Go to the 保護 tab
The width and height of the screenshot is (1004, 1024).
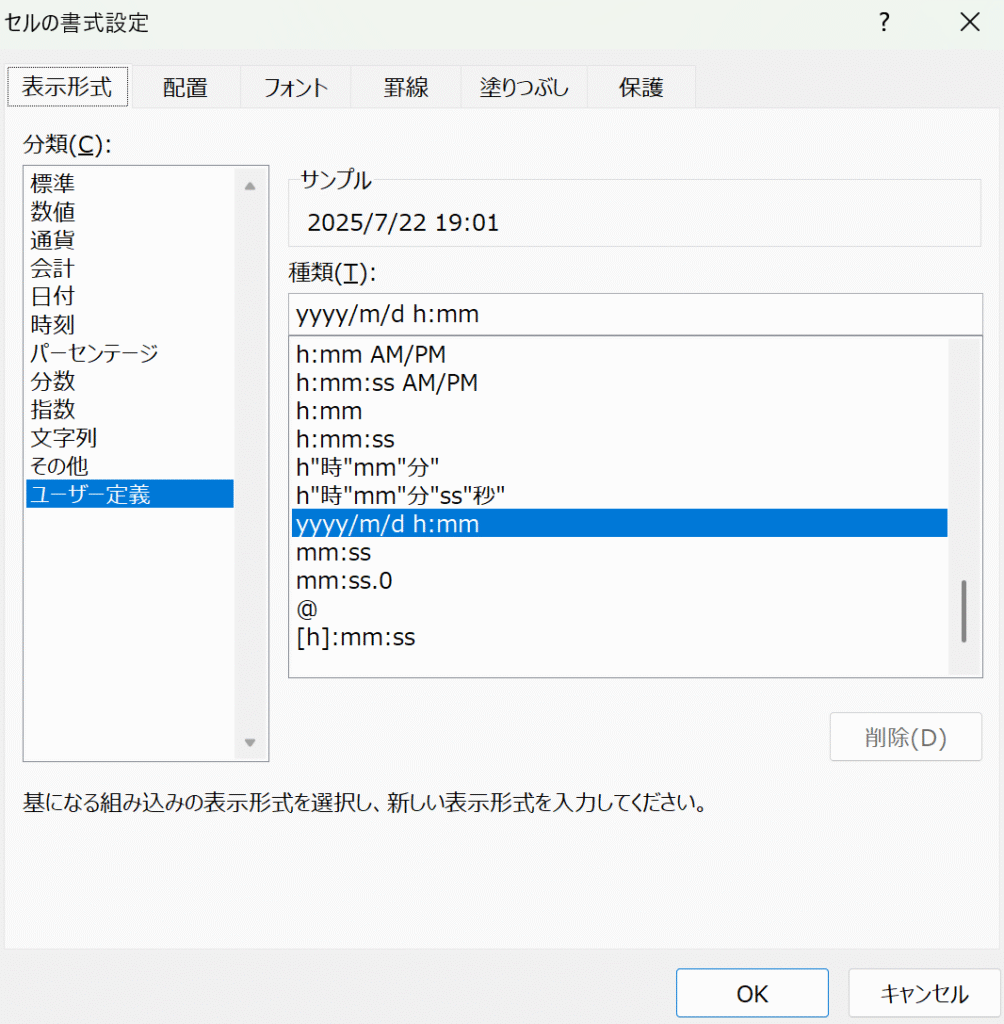(641, 87)
